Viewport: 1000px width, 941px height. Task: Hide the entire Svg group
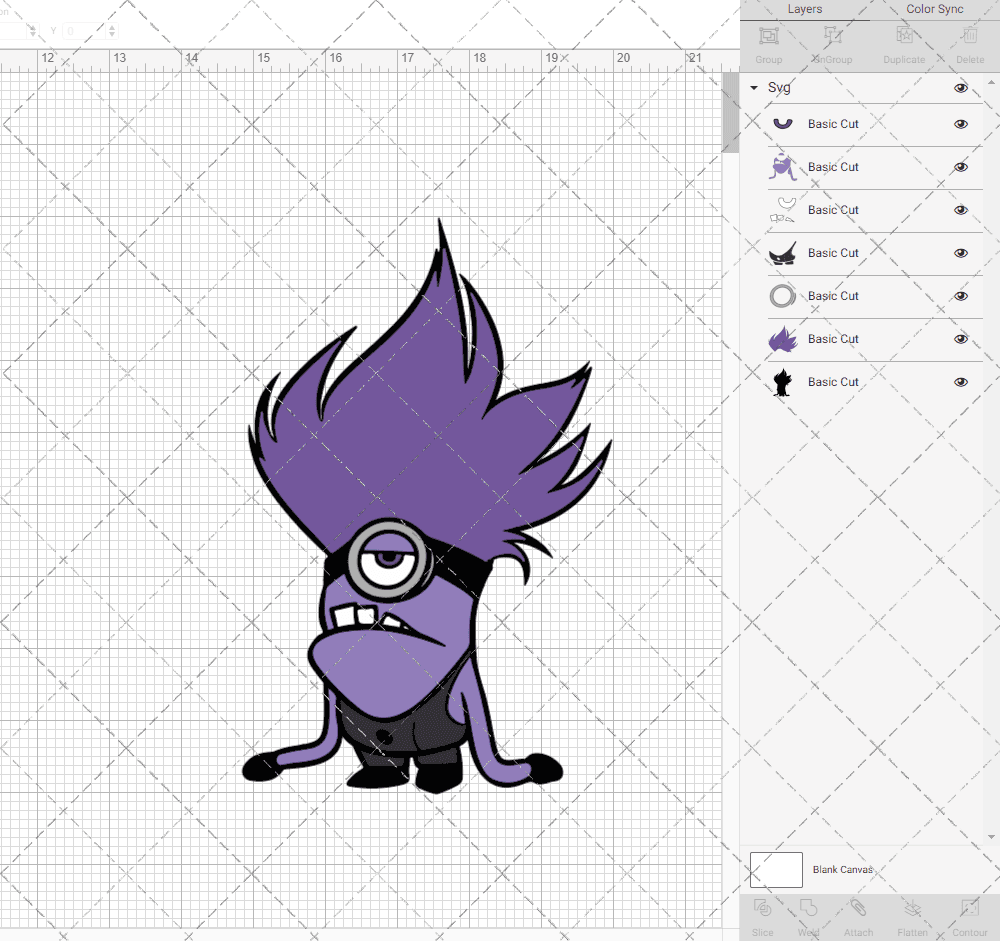point(961,88)
